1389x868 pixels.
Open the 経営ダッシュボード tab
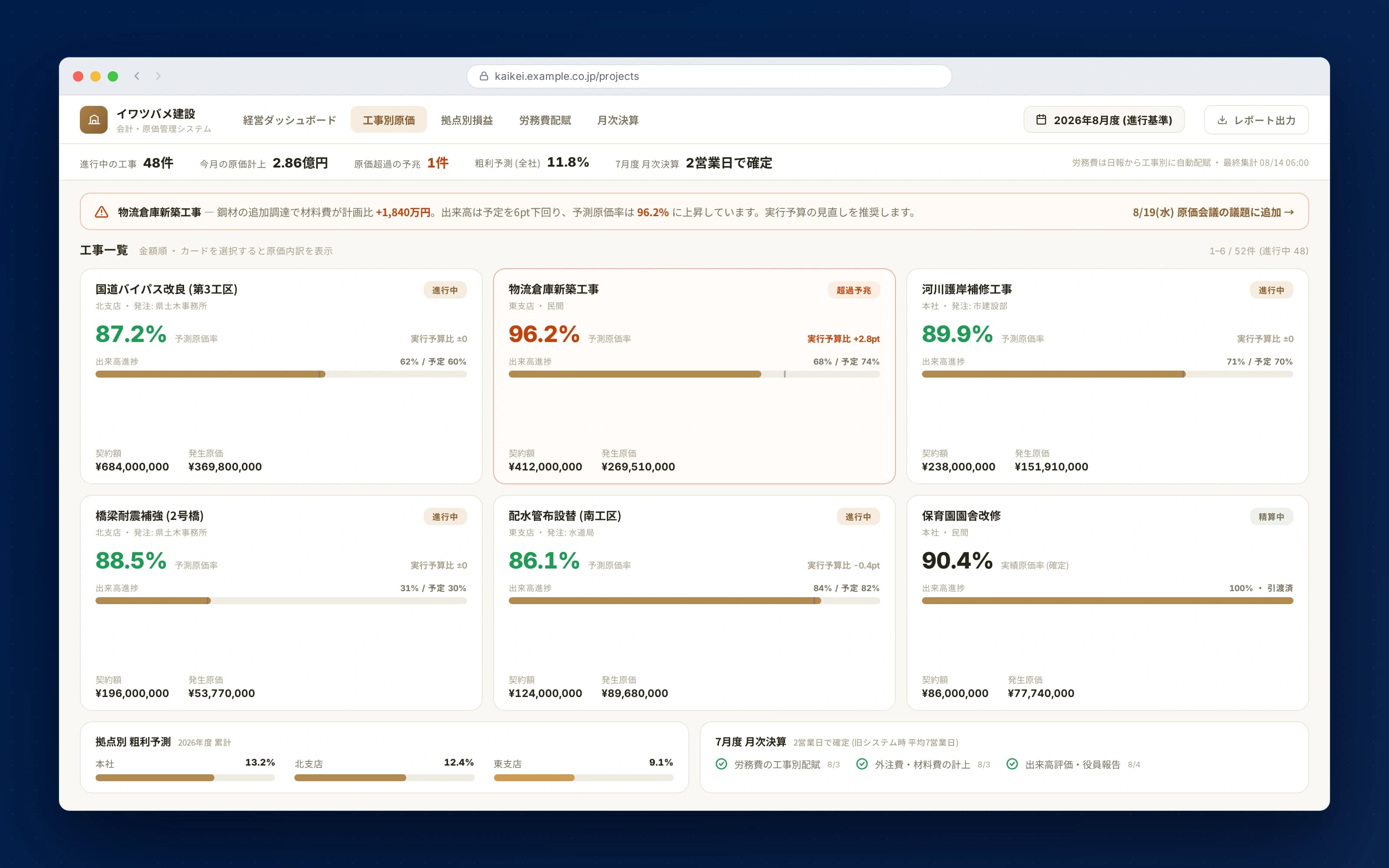[x=289, y=120]
